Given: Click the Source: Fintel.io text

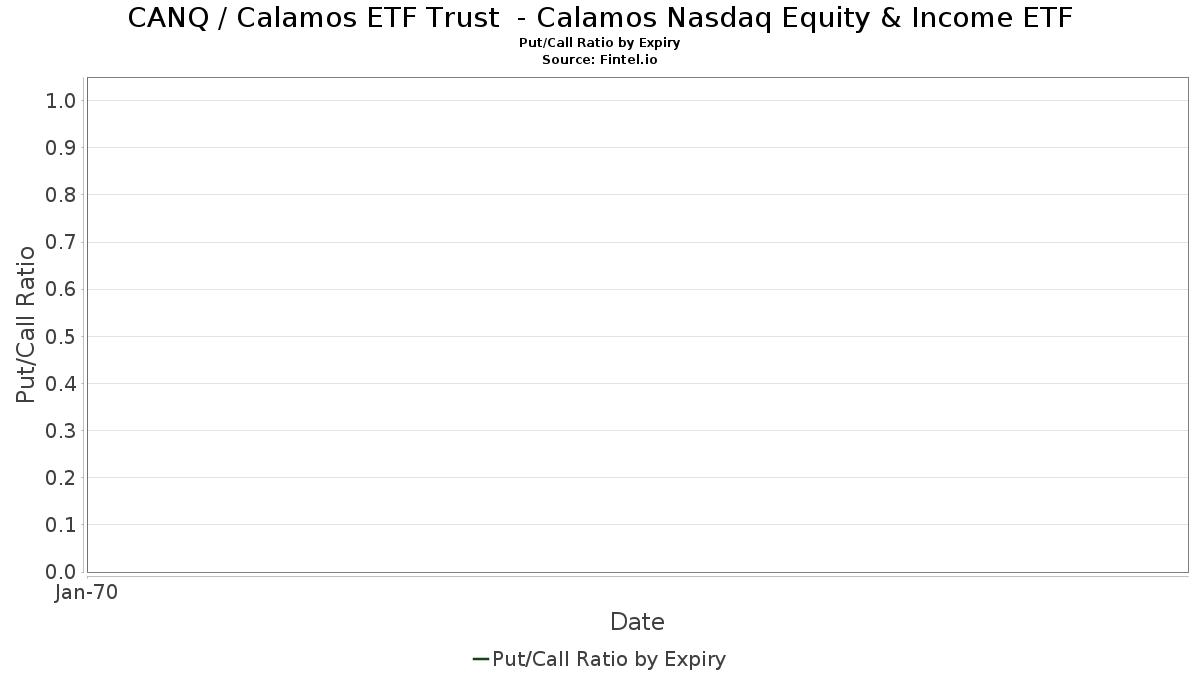Looking at the screenshot, I should click(600, 59).
